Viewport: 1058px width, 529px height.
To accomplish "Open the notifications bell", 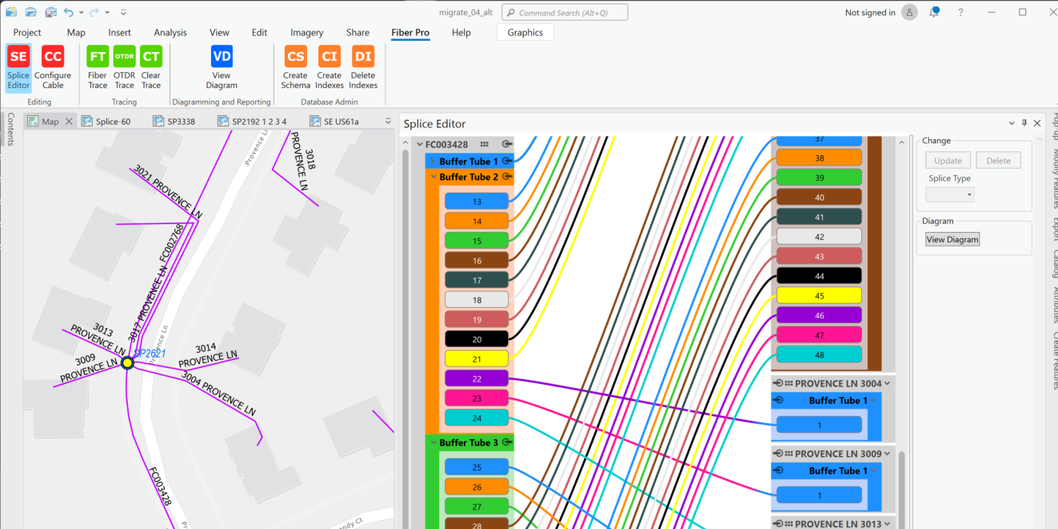I will (x=935, y=12).
